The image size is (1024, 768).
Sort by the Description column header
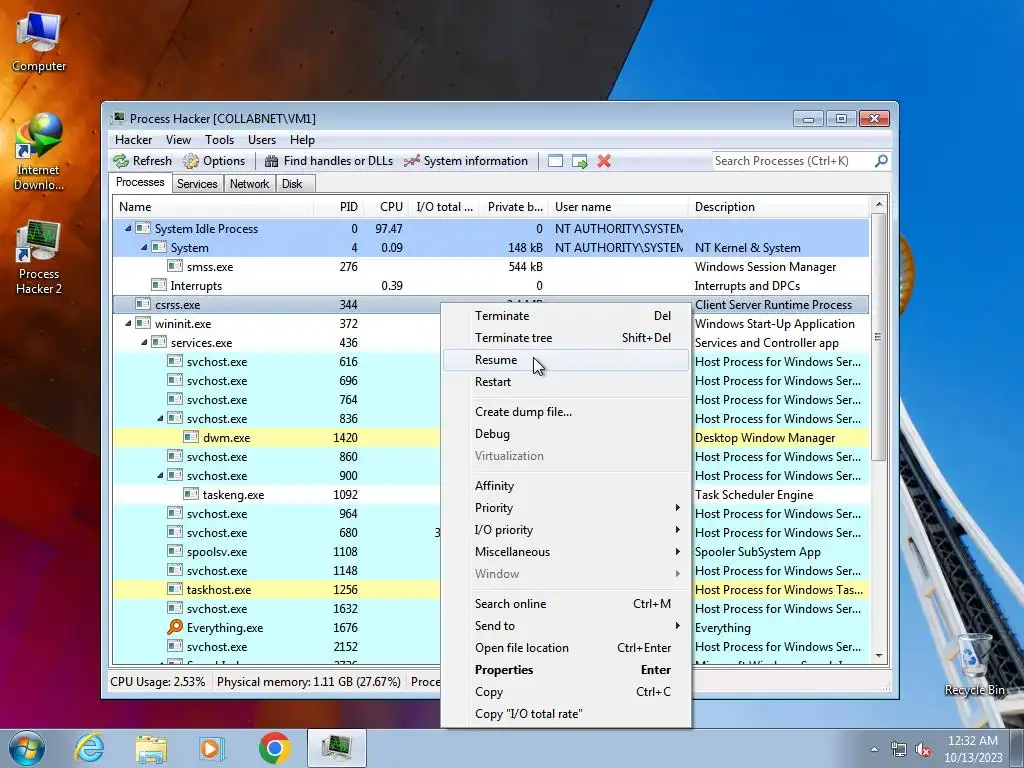click(x=778, y=207)
